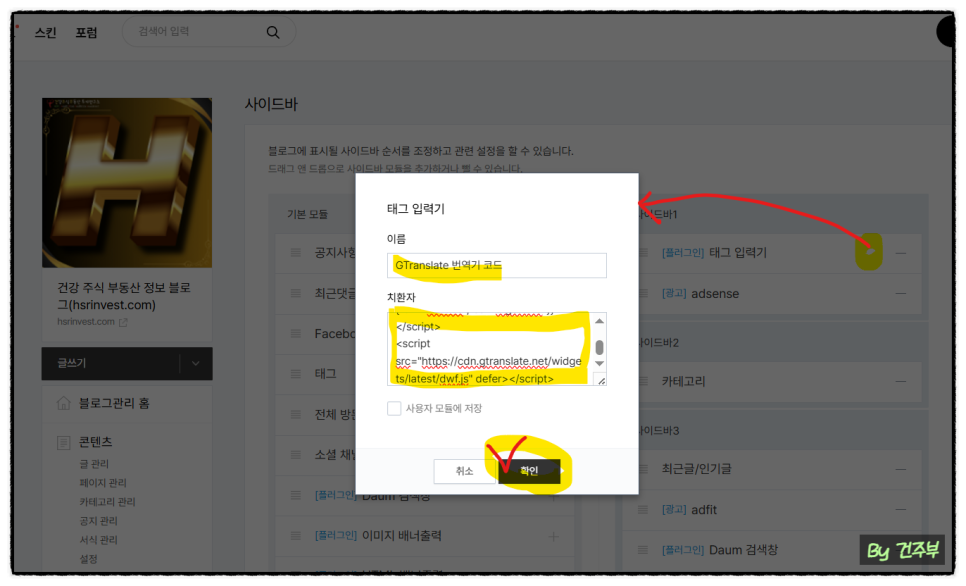Click the gold H blog profile image
Screen dimensions: 966x586
[127, 182]
